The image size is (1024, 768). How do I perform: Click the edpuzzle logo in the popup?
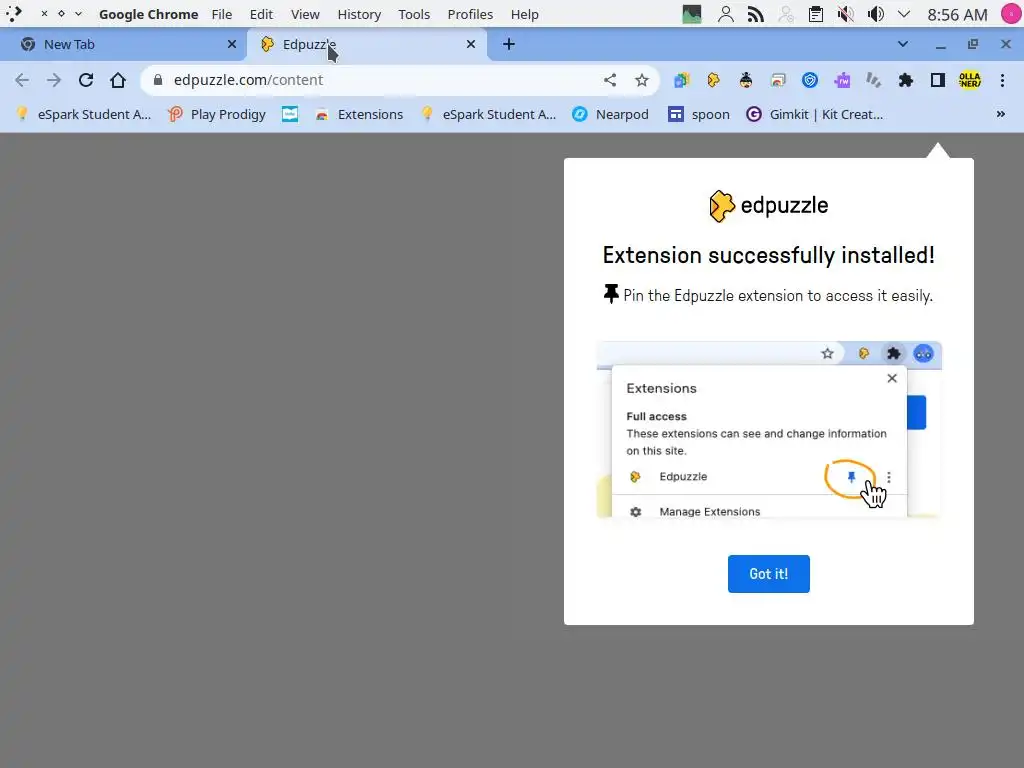(769, 206)
